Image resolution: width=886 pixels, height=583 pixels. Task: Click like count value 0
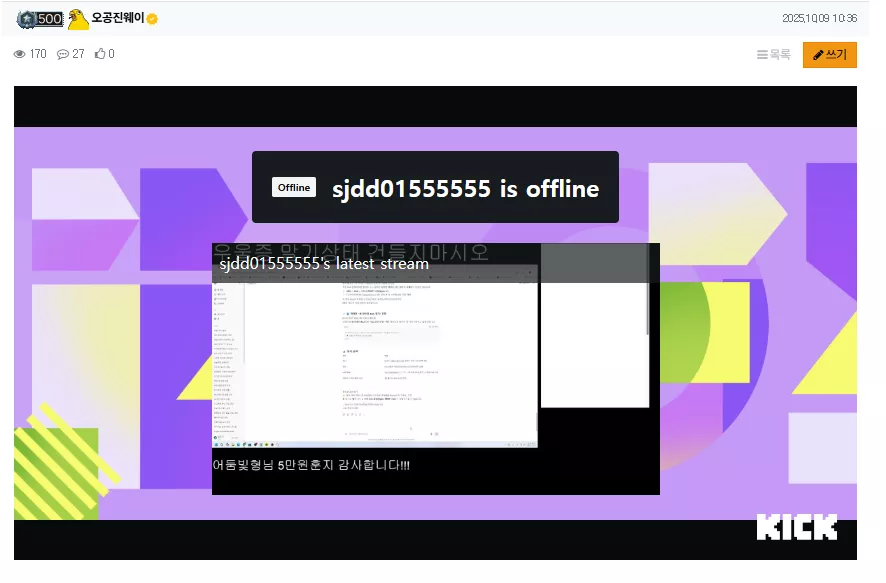(111, 54)
